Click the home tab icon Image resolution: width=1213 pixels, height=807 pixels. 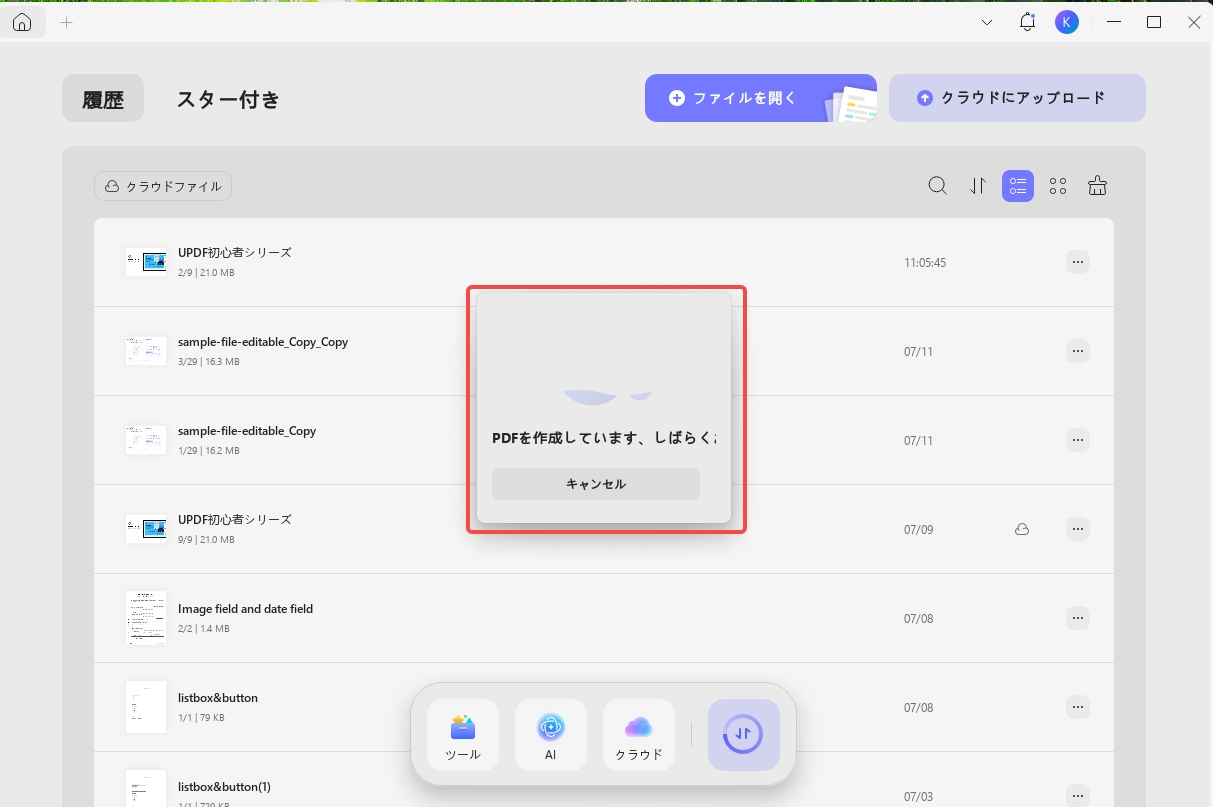click(22, 22)
